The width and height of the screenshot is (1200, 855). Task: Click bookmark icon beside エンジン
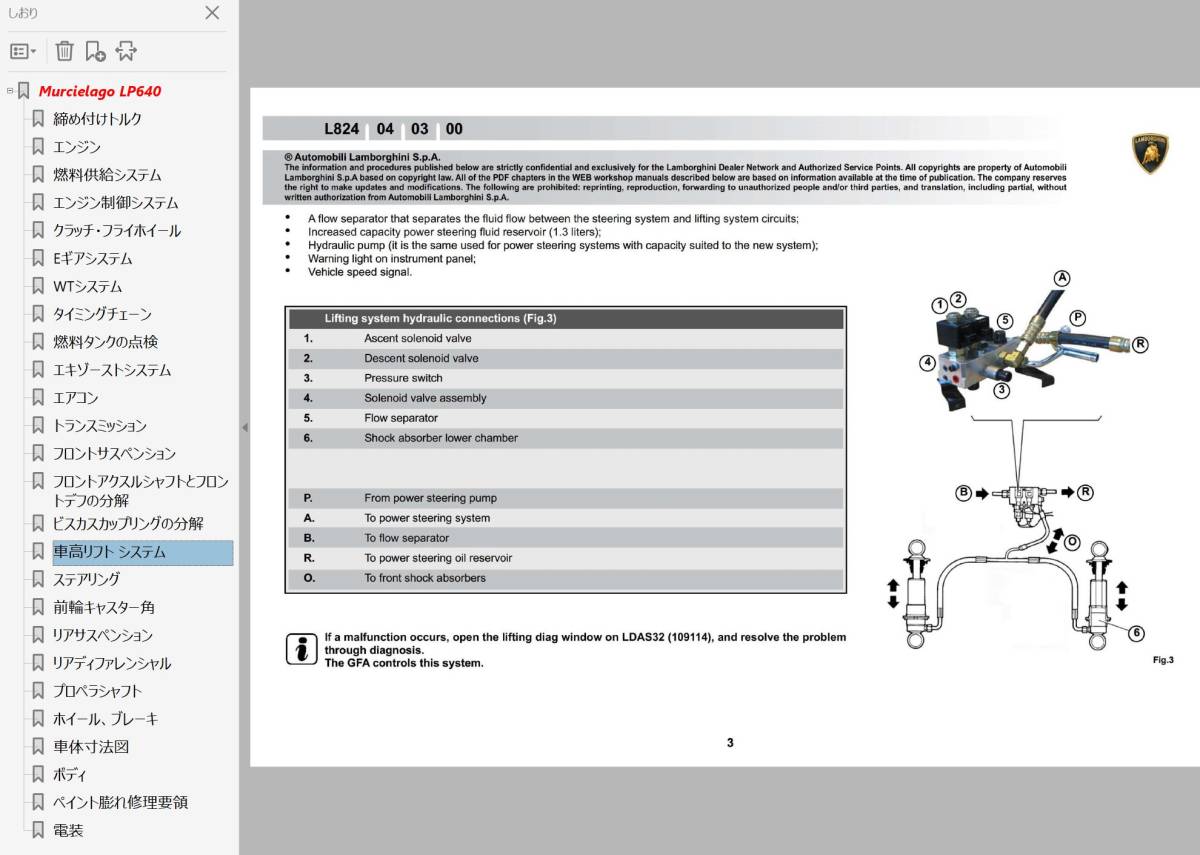point(38,147)
